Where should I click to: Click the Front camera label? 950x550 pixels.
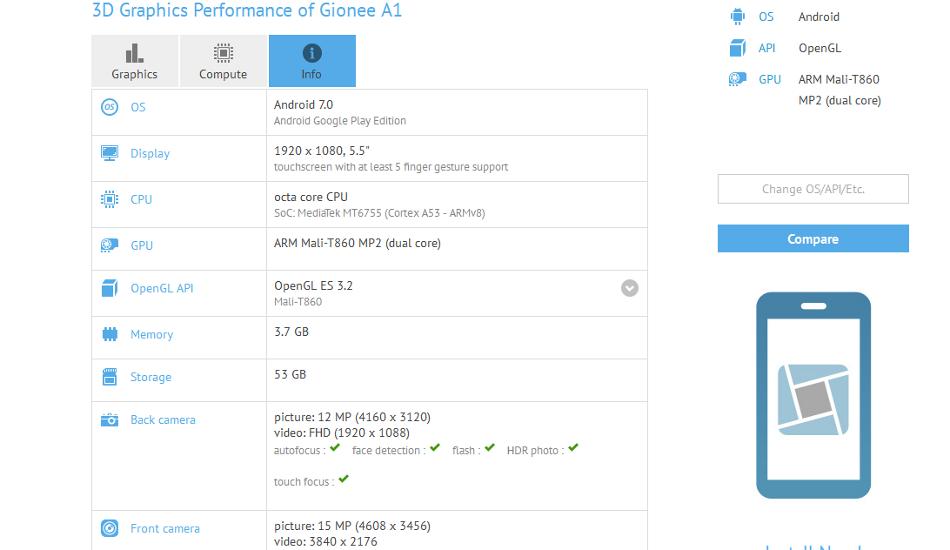pyautogui.click(x=165, y=528)
